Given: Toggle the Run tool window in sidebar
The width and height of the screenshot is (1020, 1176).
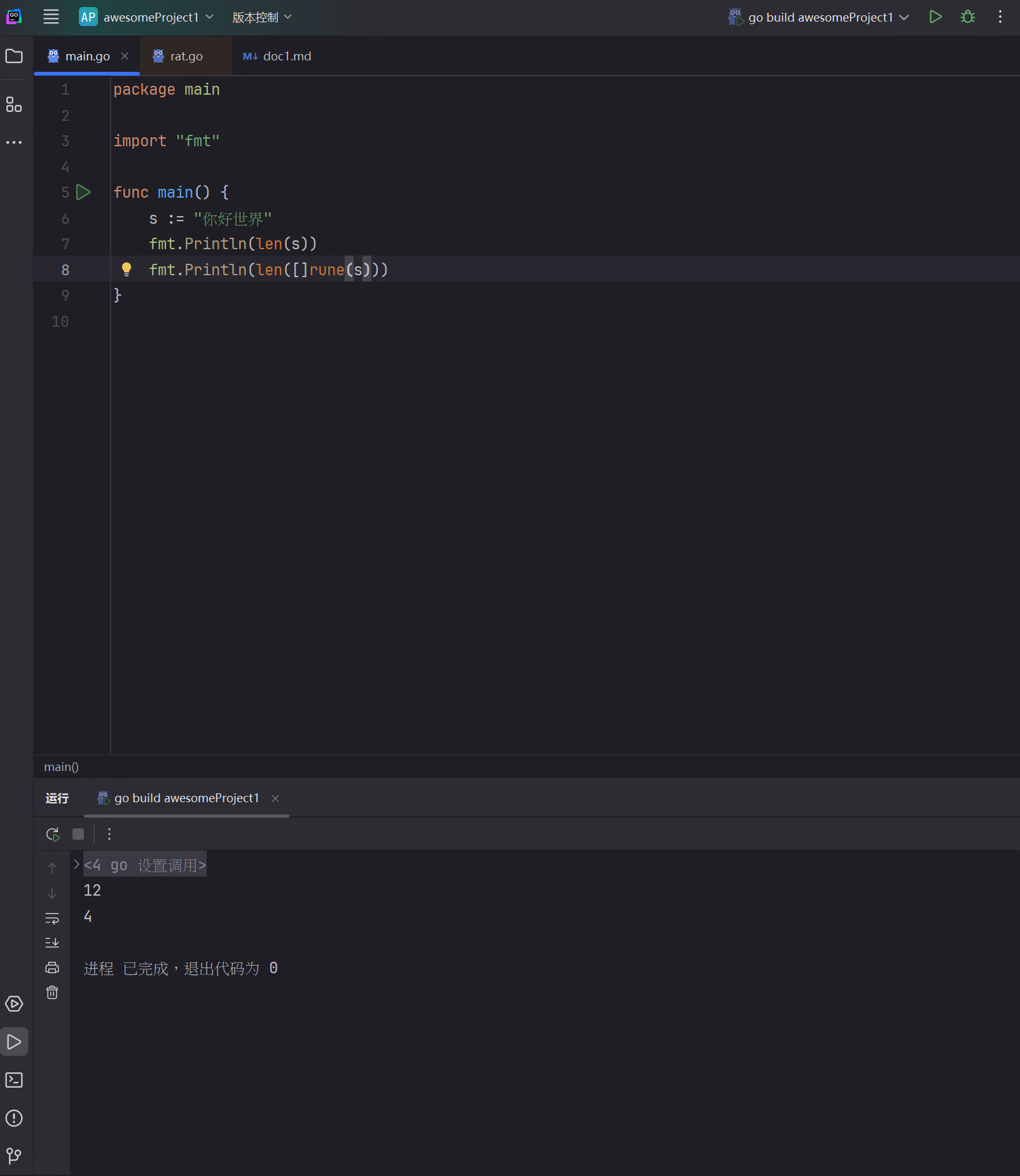Looking at the screenshot, I should 14,1042.
